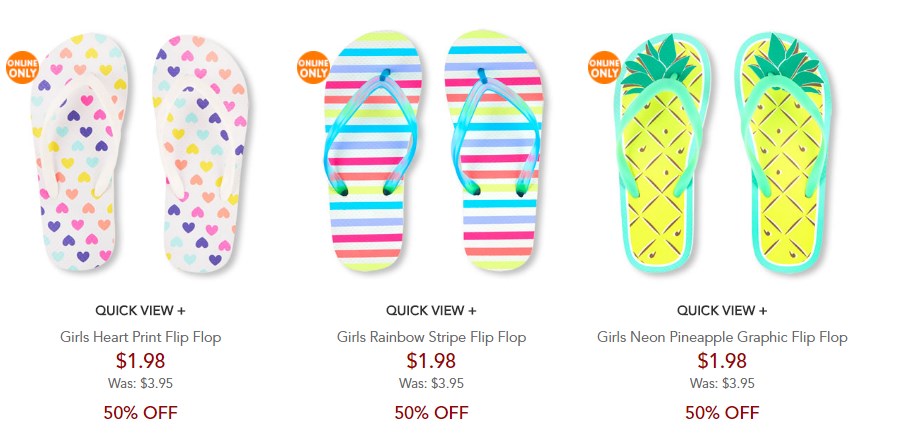Open the heart print flip flop image
The width and height of the screenshot is (908, 440).
(x=140, y=152)
